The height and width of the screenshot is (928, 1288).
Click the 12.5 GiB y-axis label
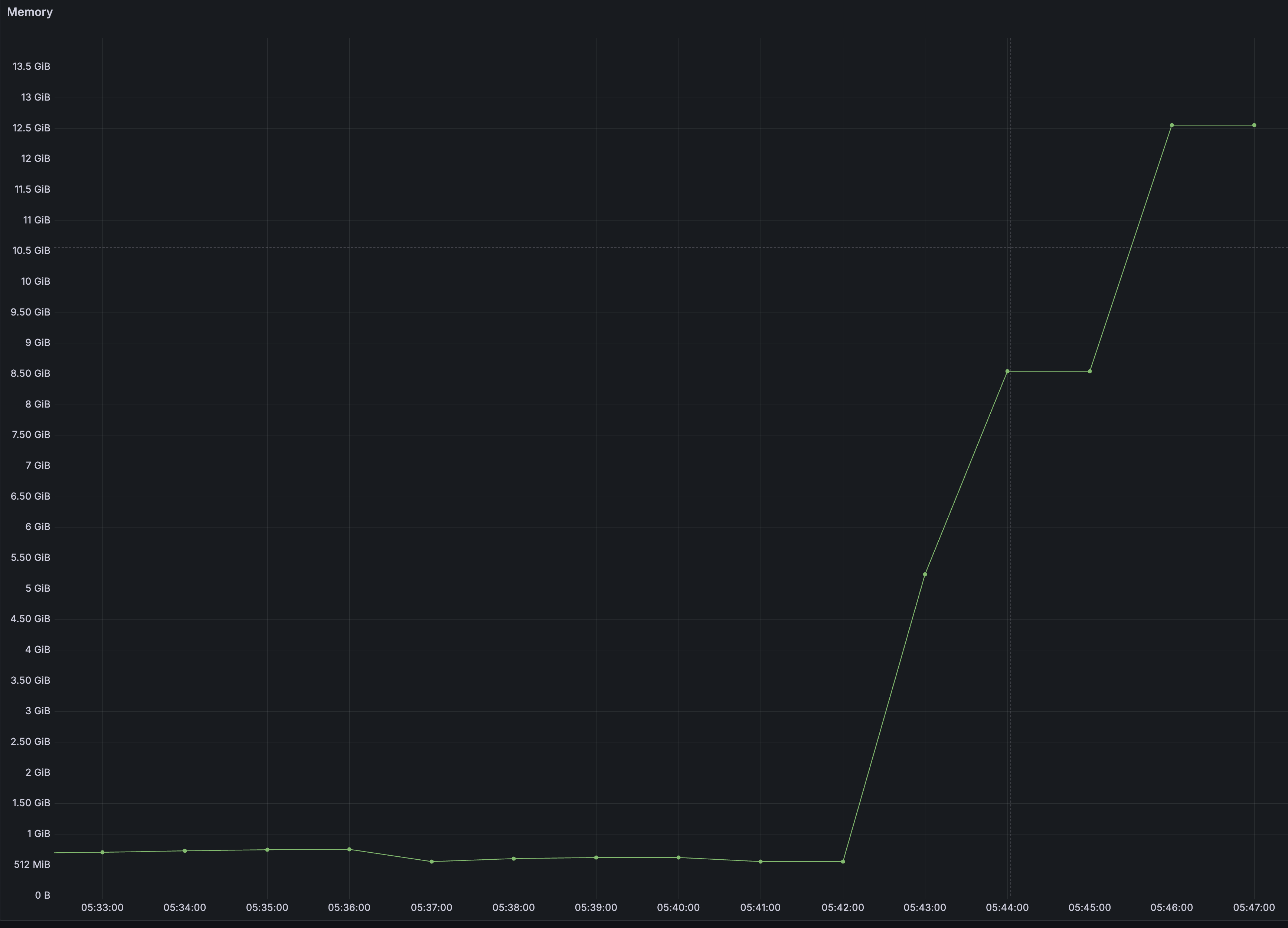(31, 128)
